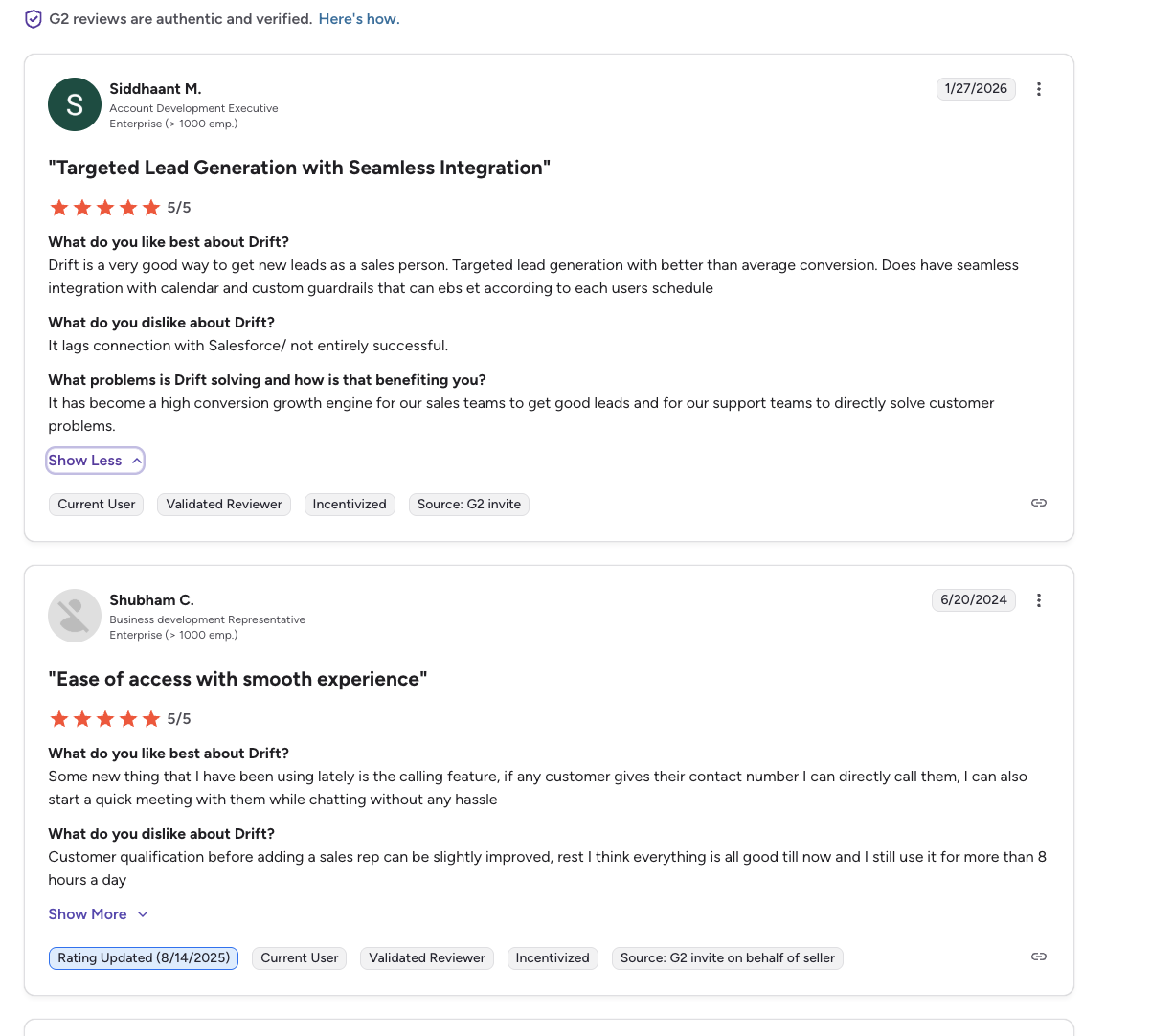Select the 5/5 rating label on first review
This screenshot has width=1151, height=1036.
pyautogui.click(x=178, y=207)
